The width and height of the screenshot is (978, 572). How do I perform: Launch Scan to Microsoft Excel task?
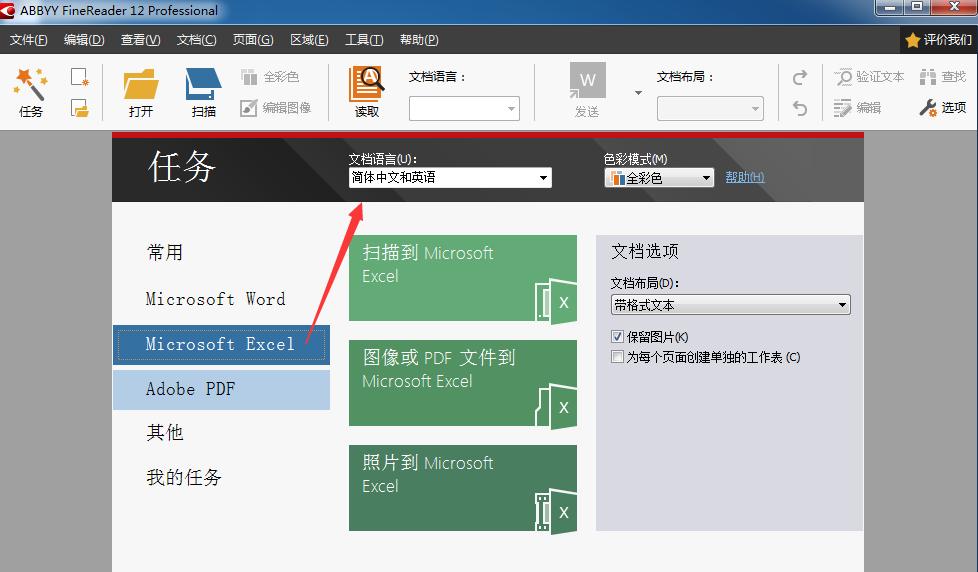coord(463,278)
